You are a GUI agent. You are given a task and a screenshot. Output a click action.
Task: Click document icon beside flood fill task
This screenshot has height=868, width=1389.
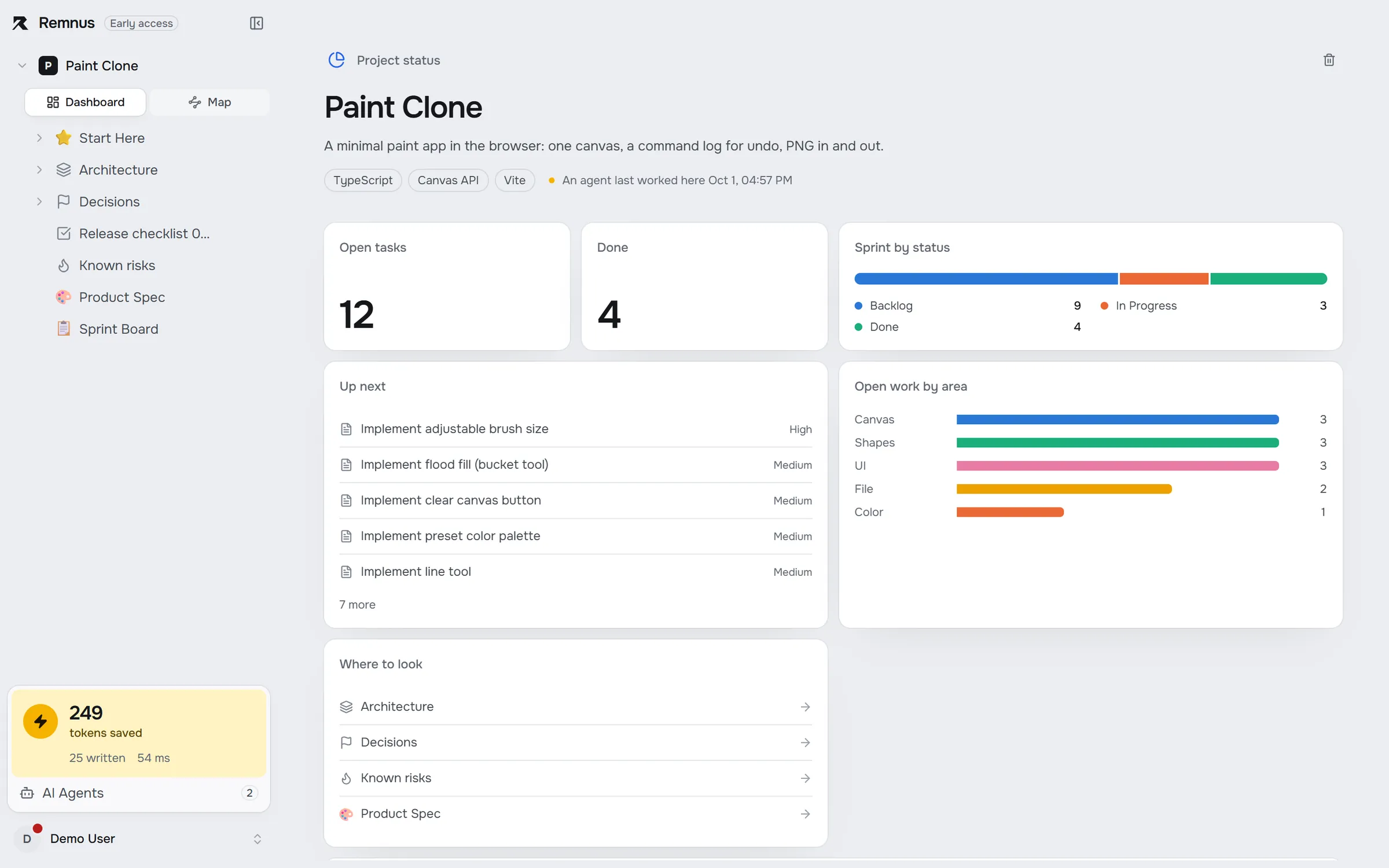[346, 465]
